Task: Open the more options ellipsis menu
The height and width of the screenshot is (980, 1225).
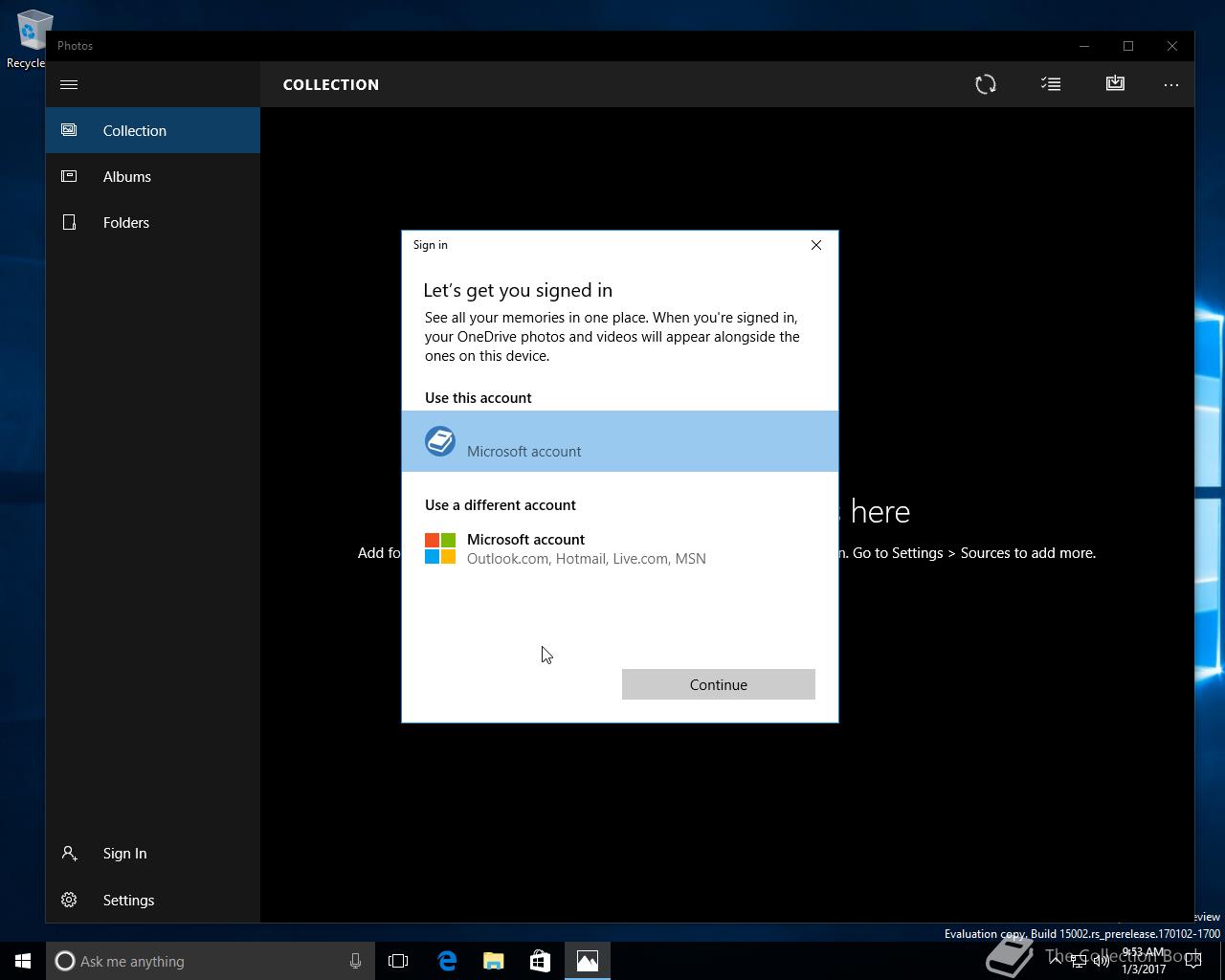Action: tap(1171, 84)
